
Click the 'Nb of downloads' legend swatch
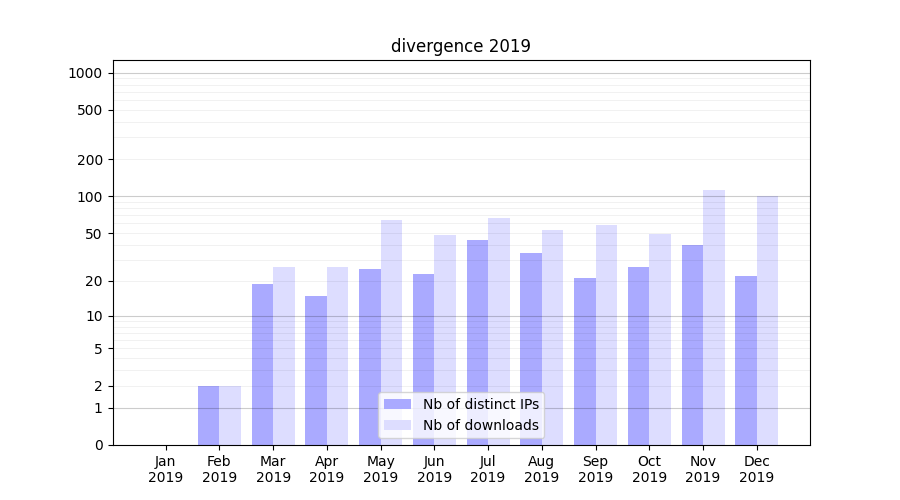[x=397, y=425]
